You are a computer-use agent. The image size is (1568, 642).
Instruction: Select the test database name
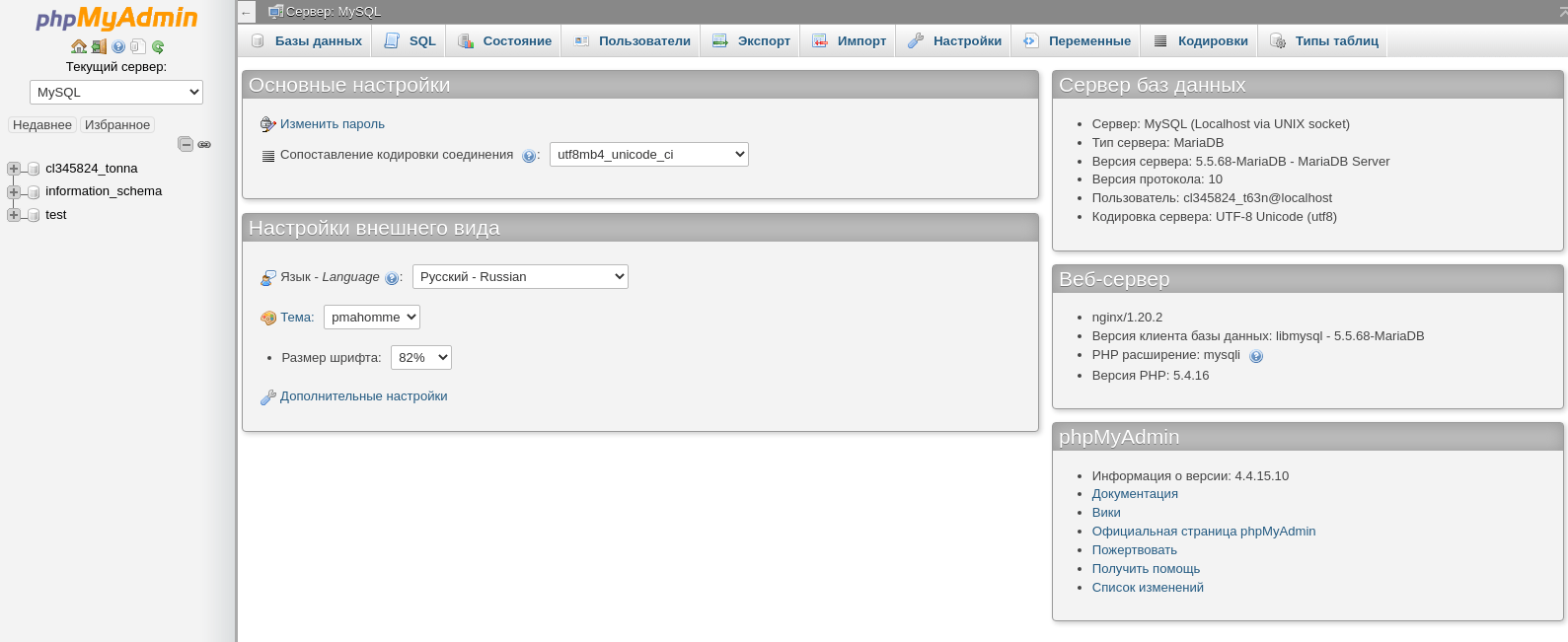point(56,215)
